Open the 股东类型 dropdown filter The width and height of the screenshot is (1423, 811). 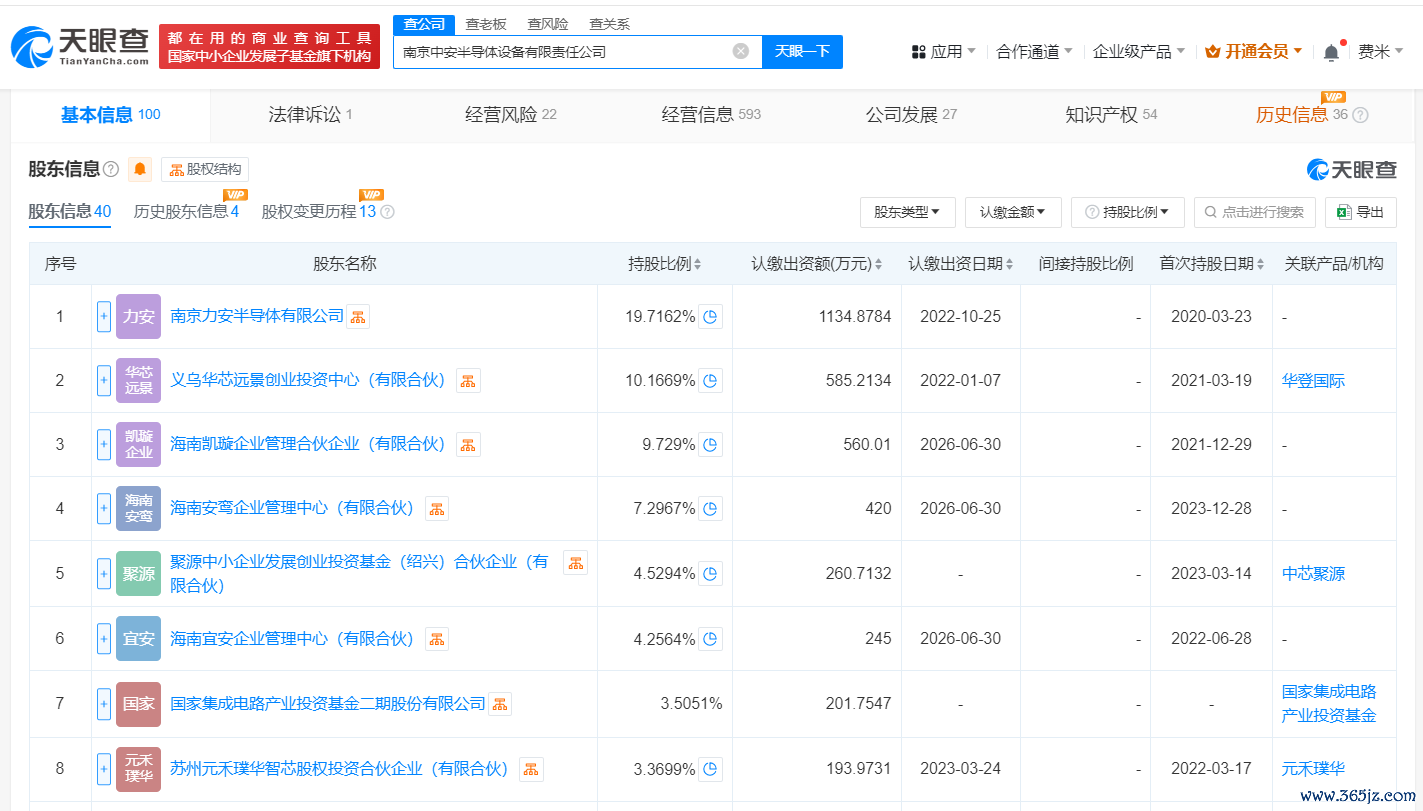907,212
